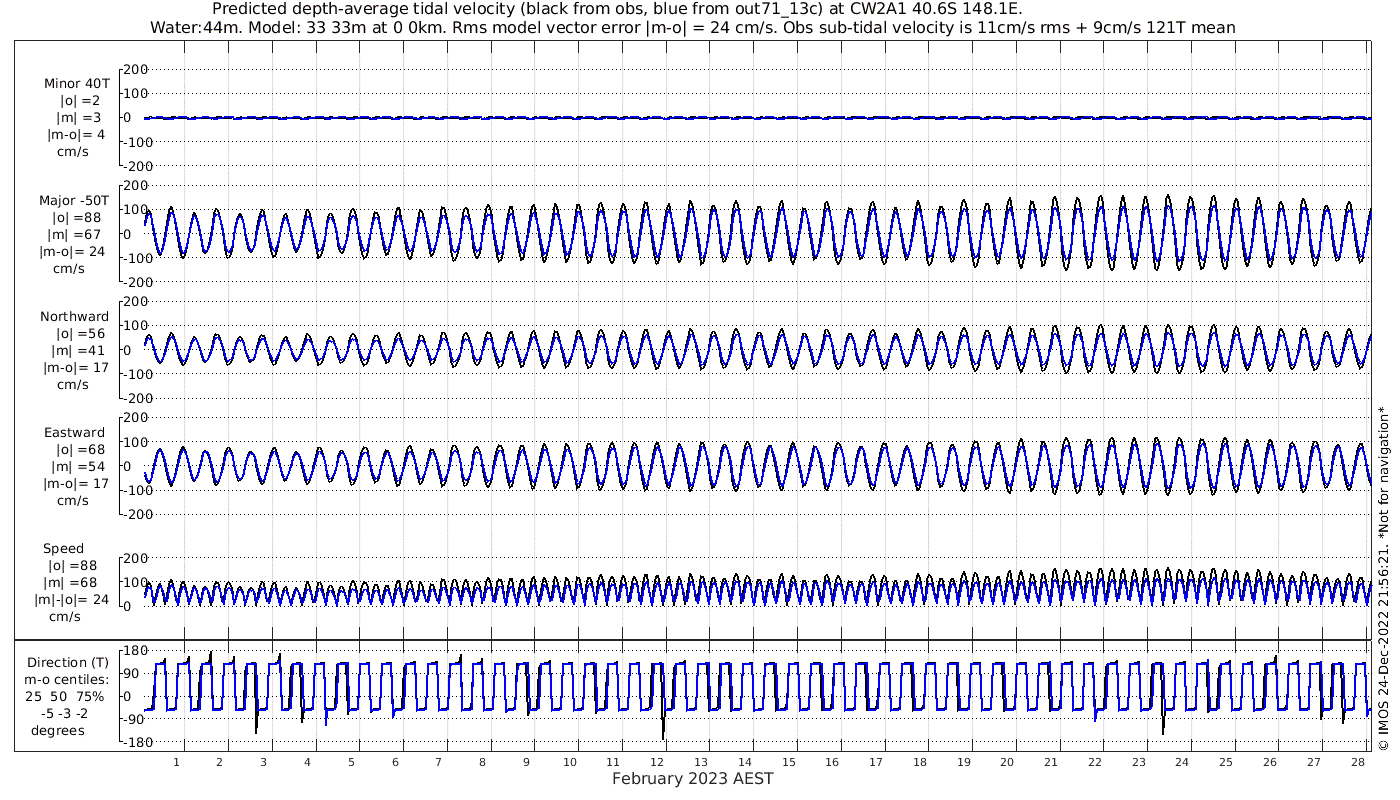Click the plot title starting with 'Predicted depth-average tidal velocity'
Screen dimensions: 1400x800
click(617, 9)
